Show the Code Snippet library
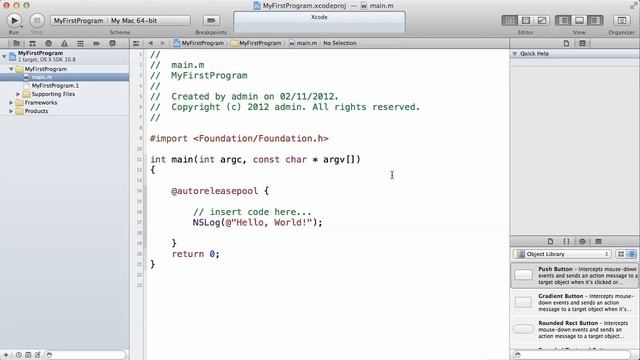Viewport: 640px width, 360px height. click(x=566, y=241)
